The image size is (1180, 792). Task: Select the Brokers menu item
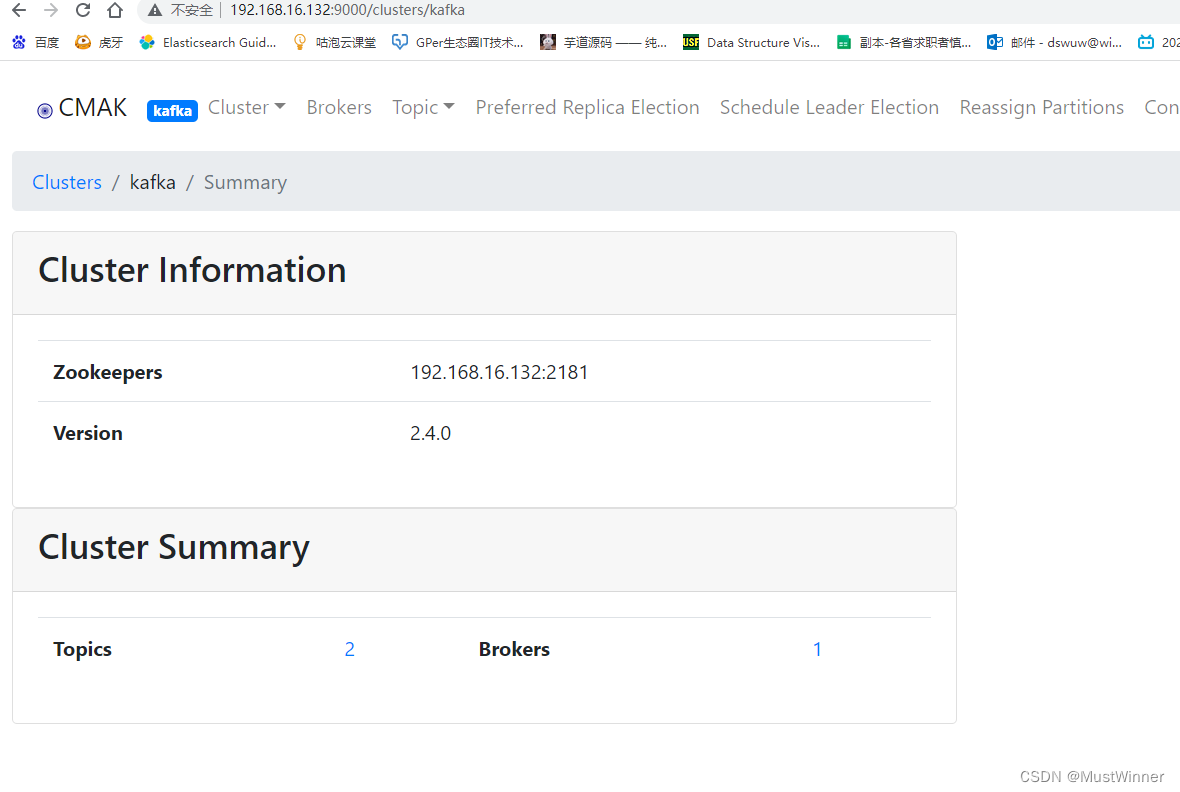[x=339, y=107]
